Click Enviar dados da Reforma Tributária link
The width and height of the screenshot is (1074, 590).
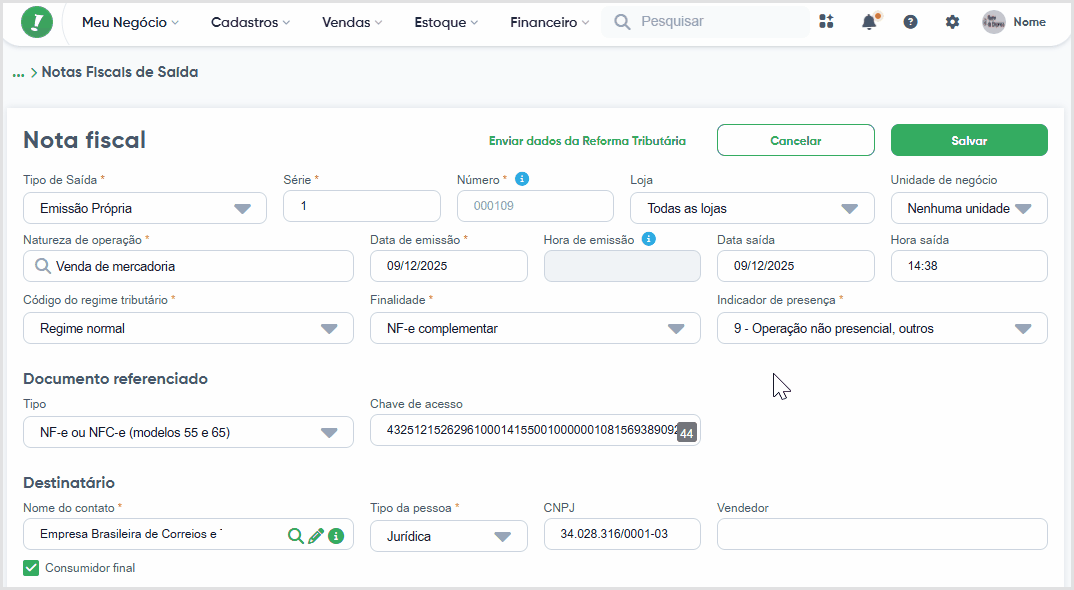pyautogui.click(x=587, y=140)
